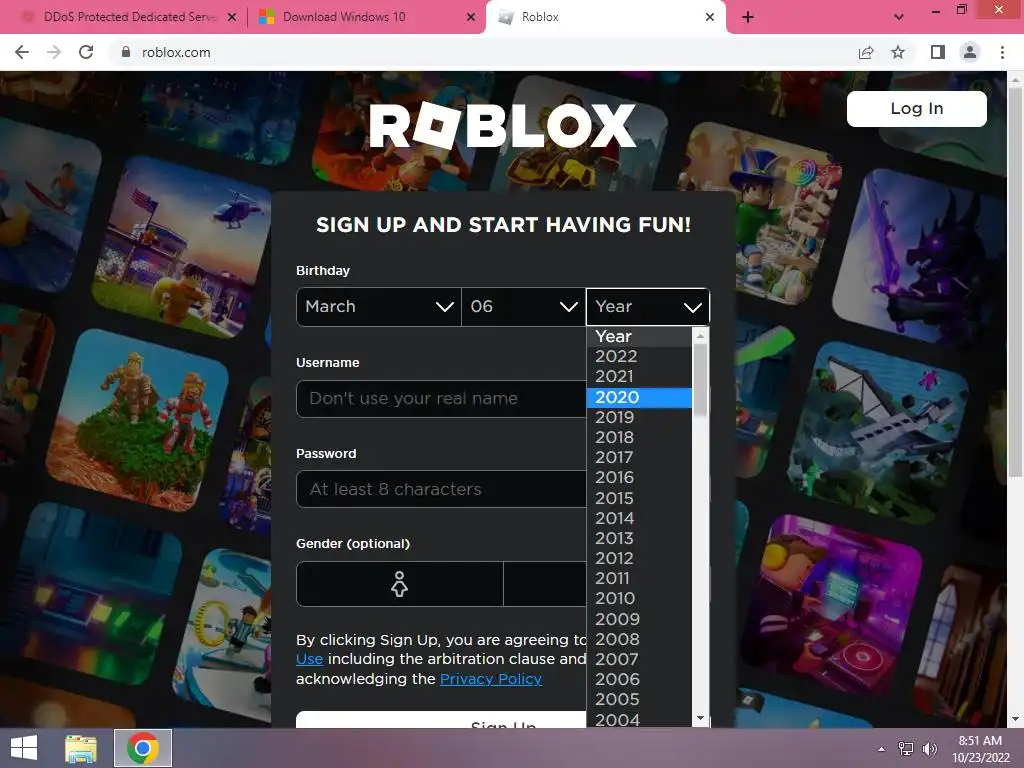
Task: Pick birth year 2011
Action: [x=639, y=579]
